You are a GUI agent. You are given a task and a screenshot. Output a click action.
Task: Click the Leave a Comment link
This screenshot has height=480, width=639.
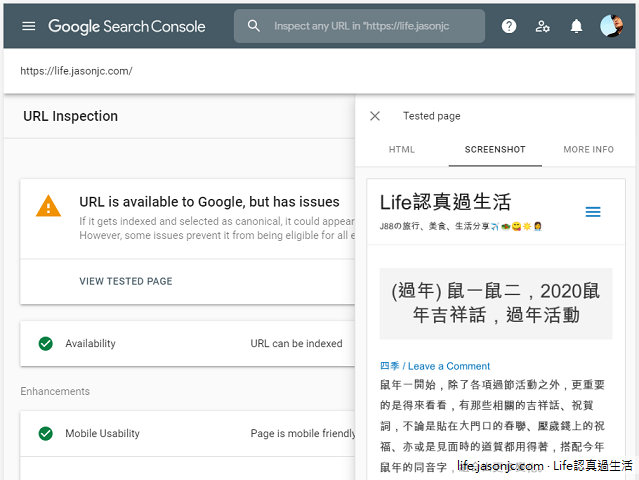point(449,366)
